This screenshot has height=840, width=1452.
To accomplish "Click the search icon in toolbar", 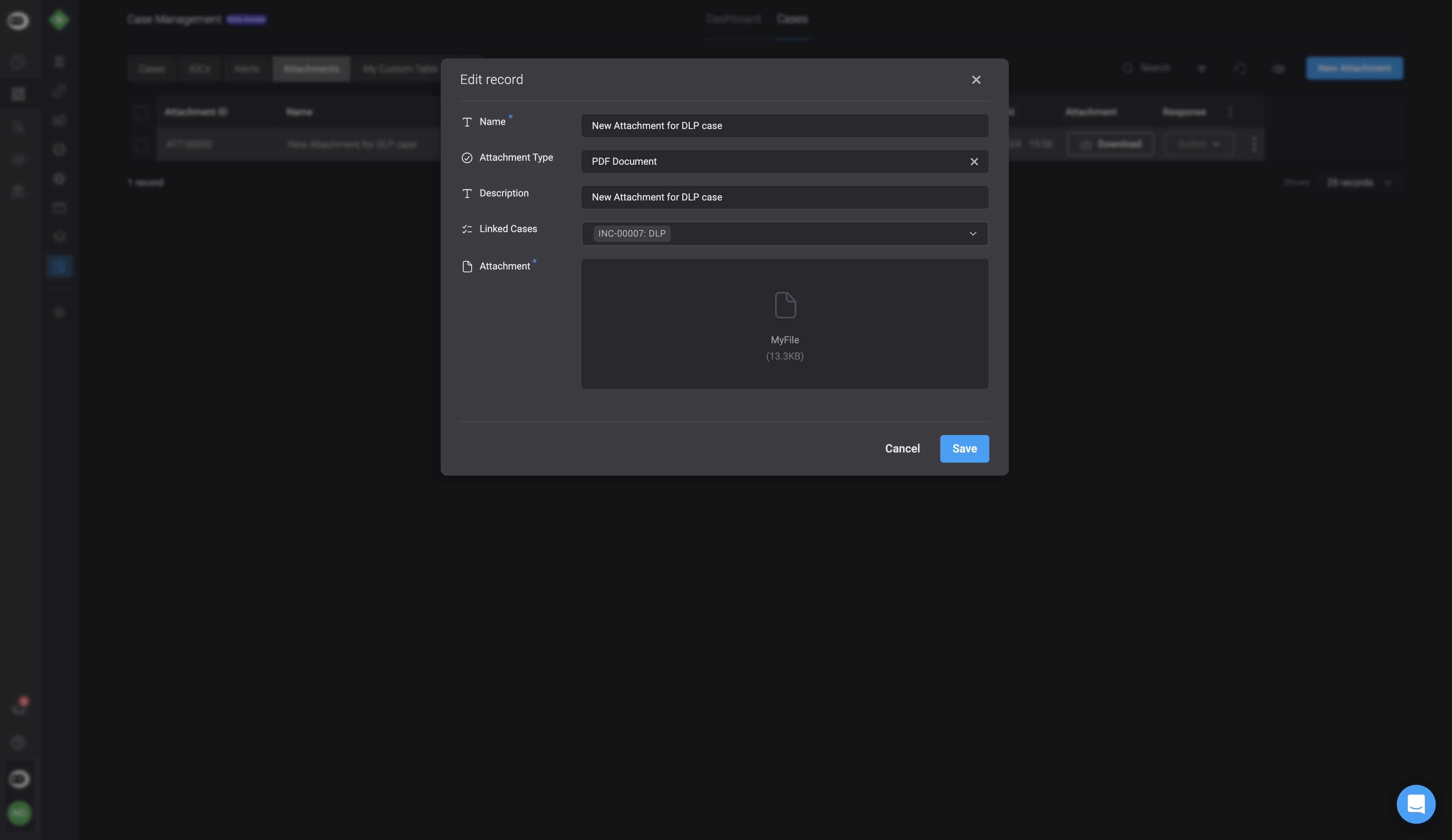I will [x=1128, y=69].
